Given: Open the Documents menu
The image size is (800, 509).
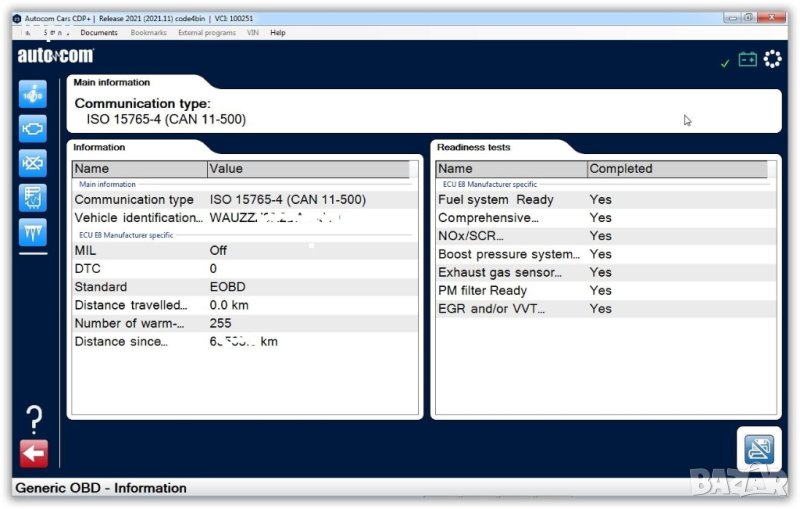Looking at the screenshot, I should click(x=99, y=33).
